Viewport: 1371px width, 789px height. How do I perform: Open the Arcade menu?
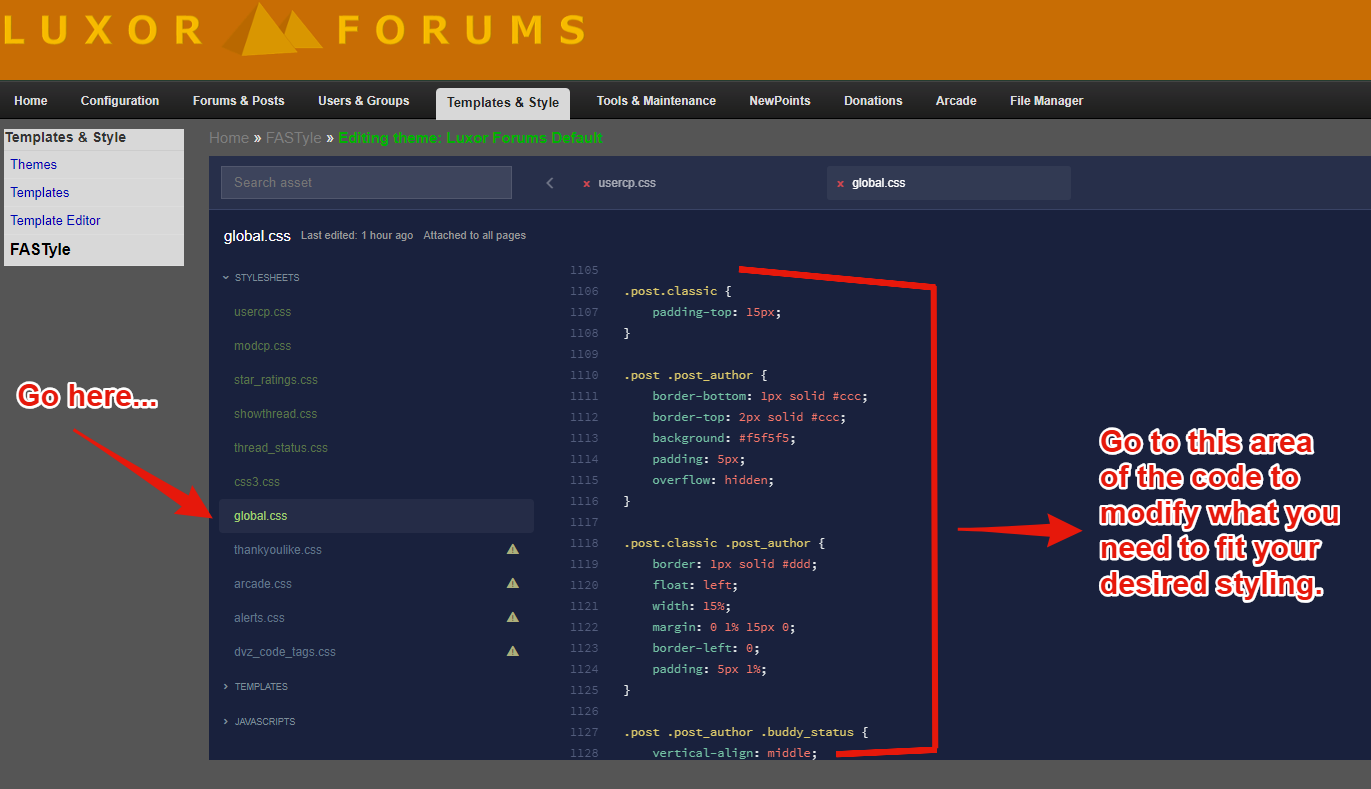(x=956, y=101)
